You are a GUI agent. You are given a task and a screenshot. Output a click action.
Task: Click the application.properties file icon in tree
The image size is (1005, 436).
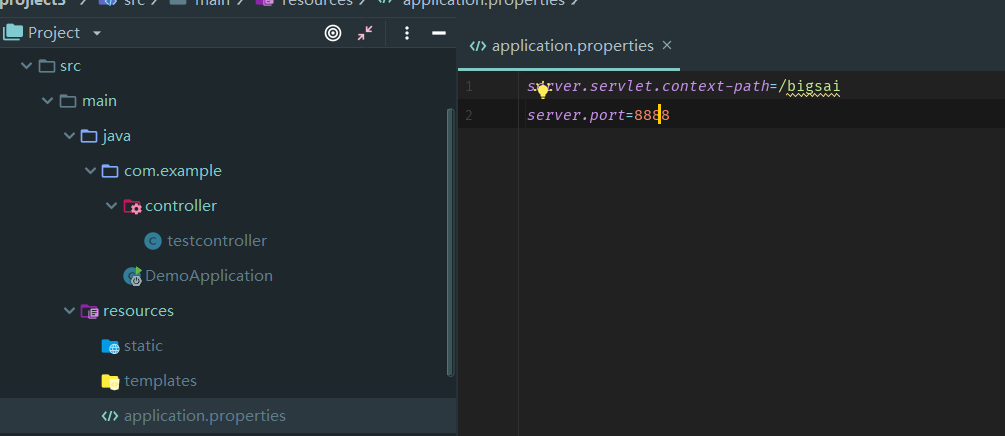tap(110, 415)
